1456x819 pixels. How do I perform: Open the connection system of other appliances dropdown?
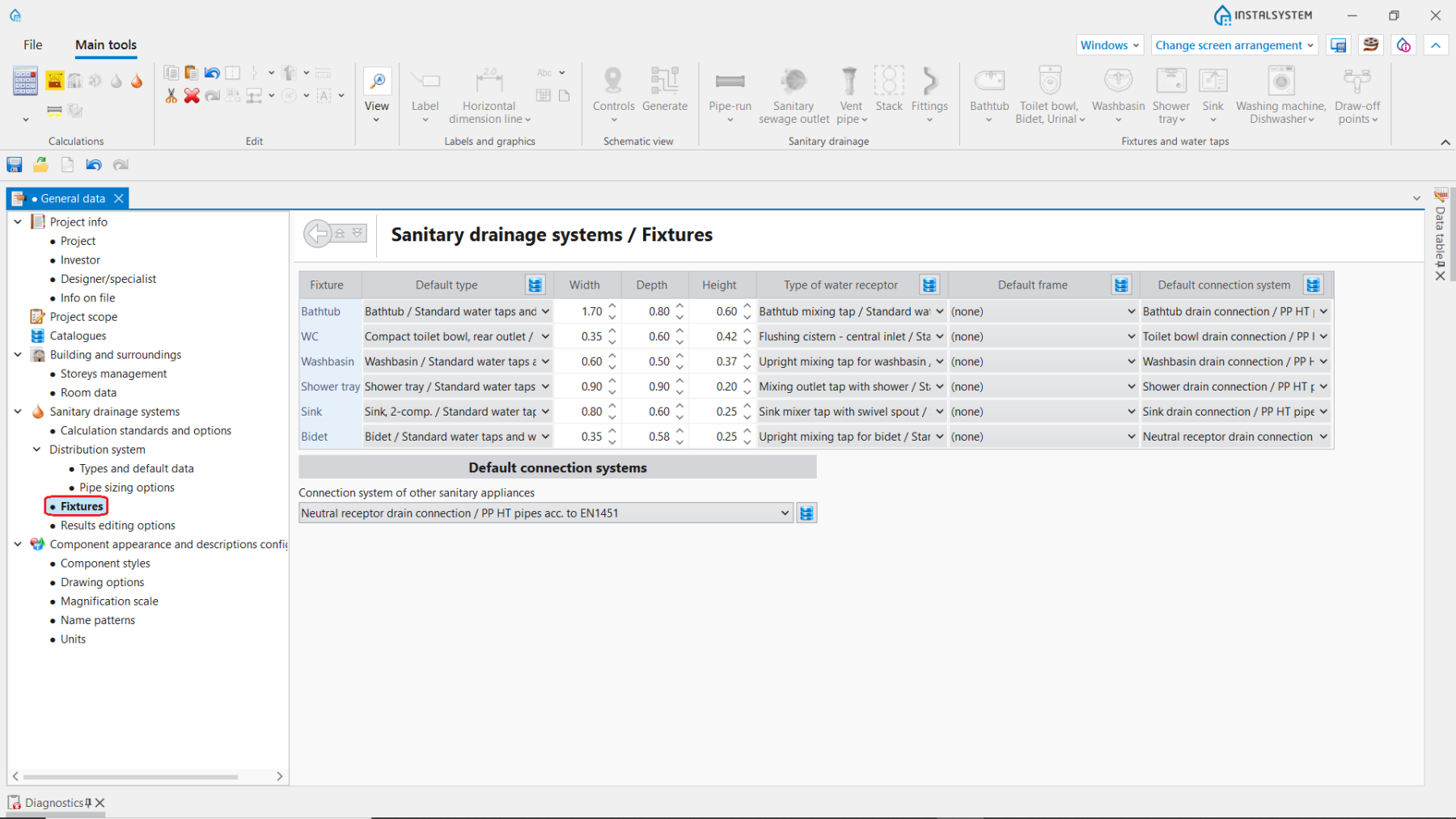tap(785, 513)
